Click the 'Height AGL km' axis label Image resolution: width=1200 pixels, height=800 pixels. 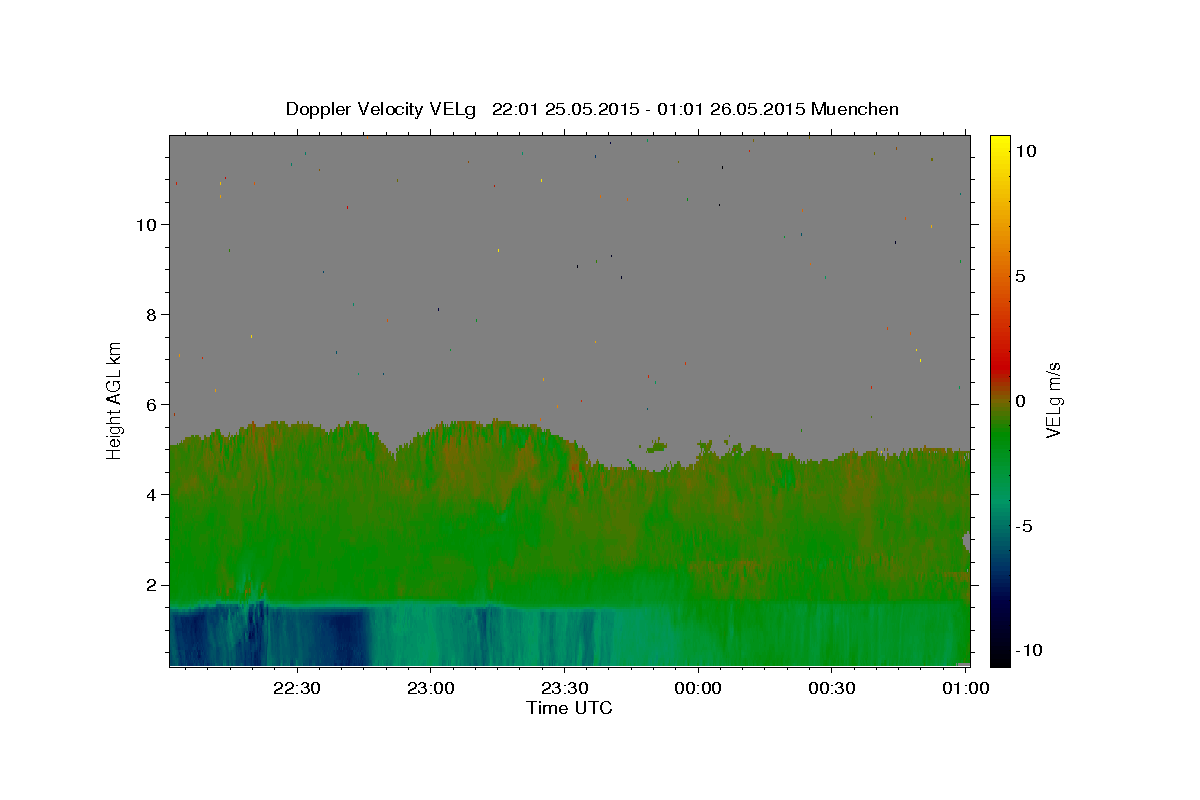114,401
